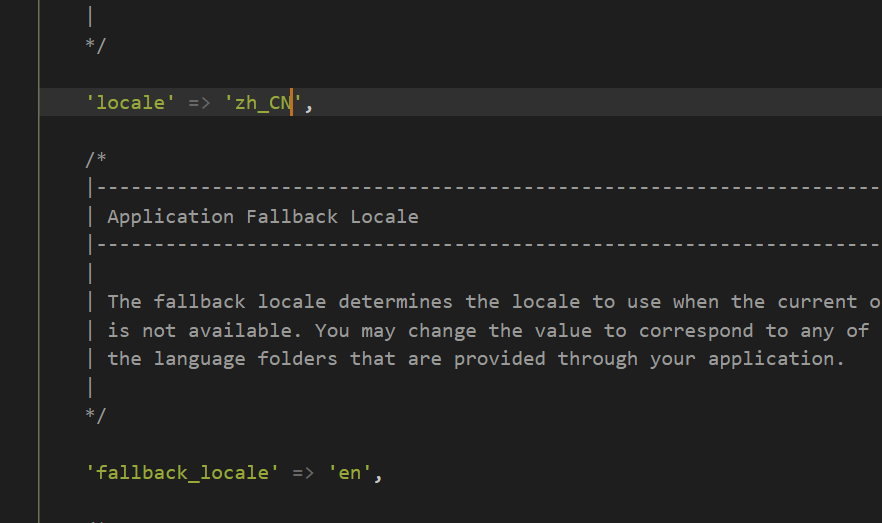The image size is (882, 523).
Task: Click the 'en' fallback value
Action: [349, 473]
